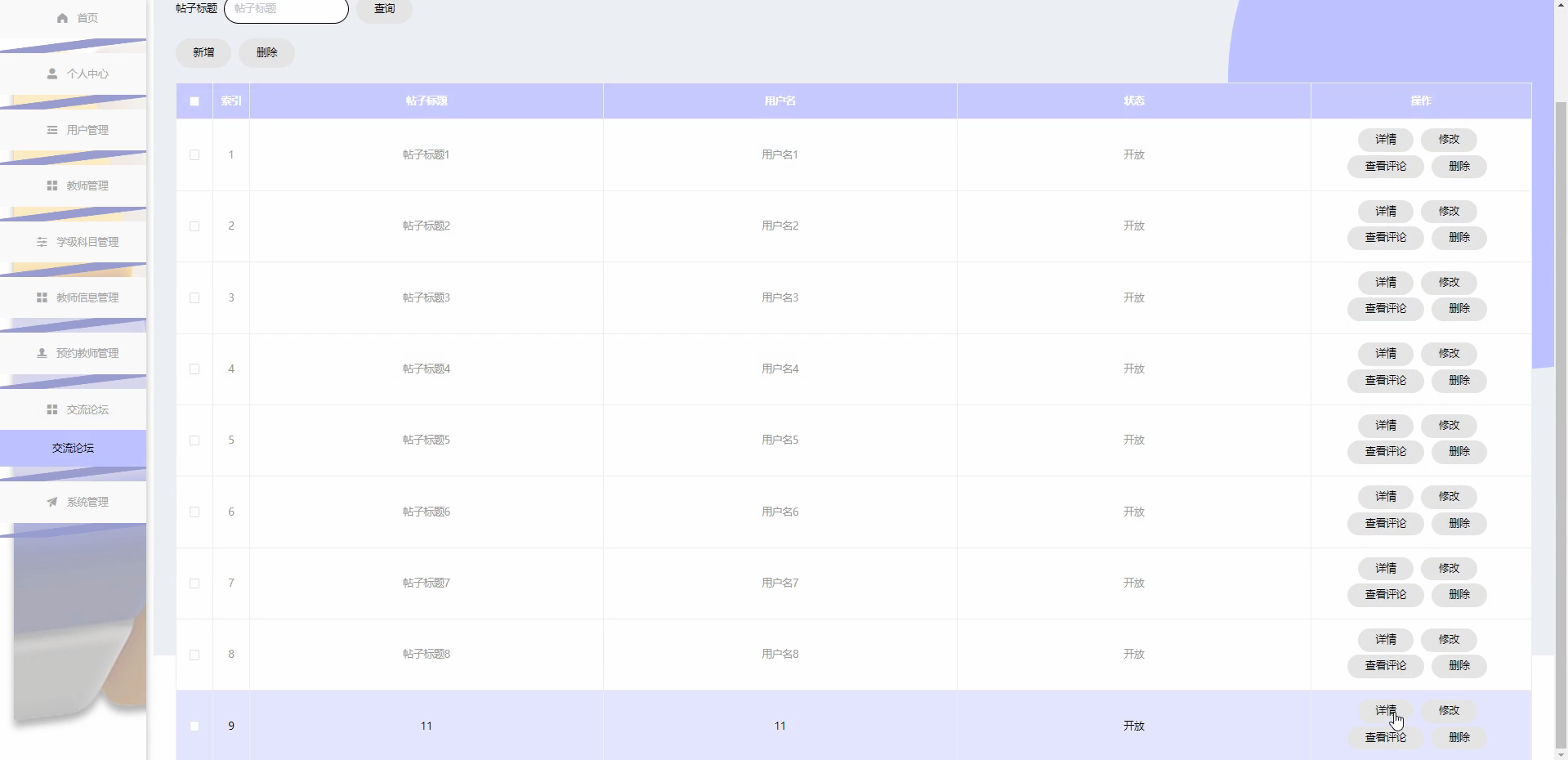1568x760 pixels.
Task: Delete row 帖子标题1
Action: coord(1459,167)
